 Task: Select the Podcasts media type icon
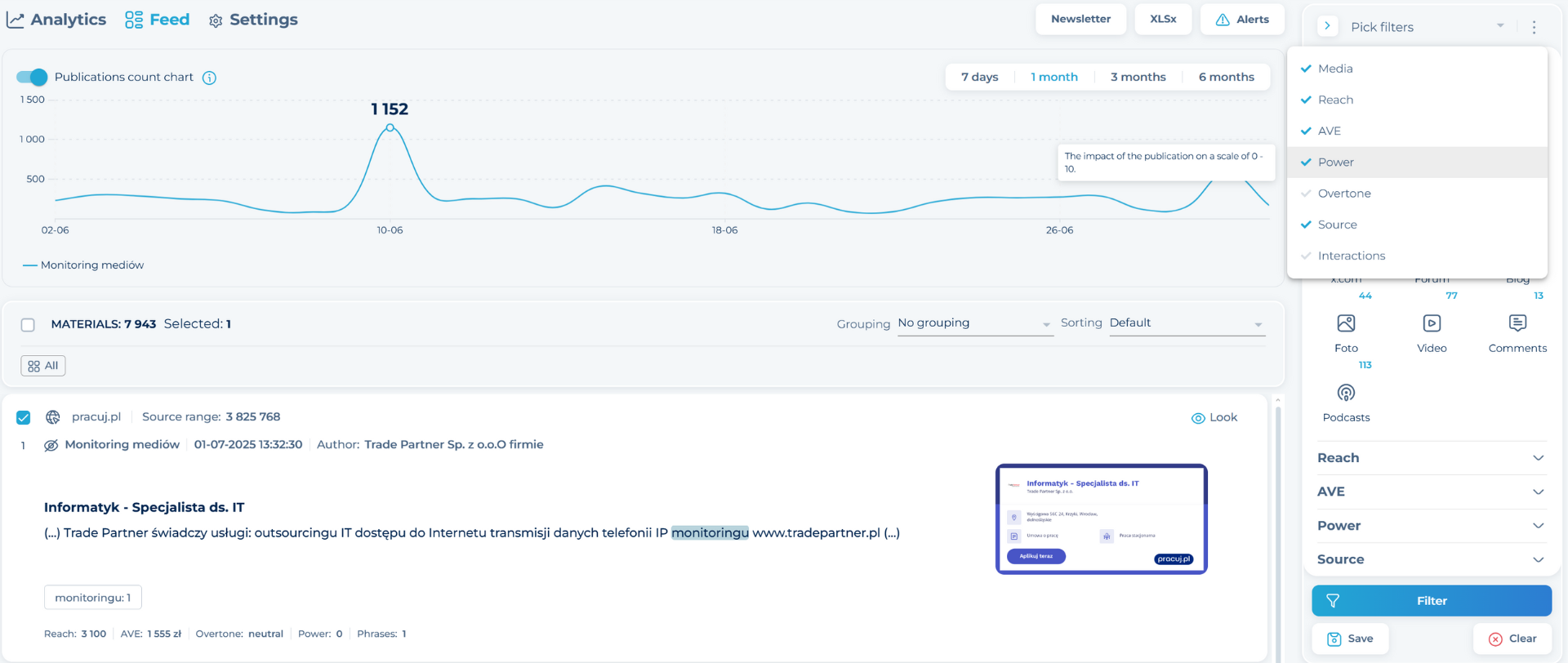coord(1346,394)
